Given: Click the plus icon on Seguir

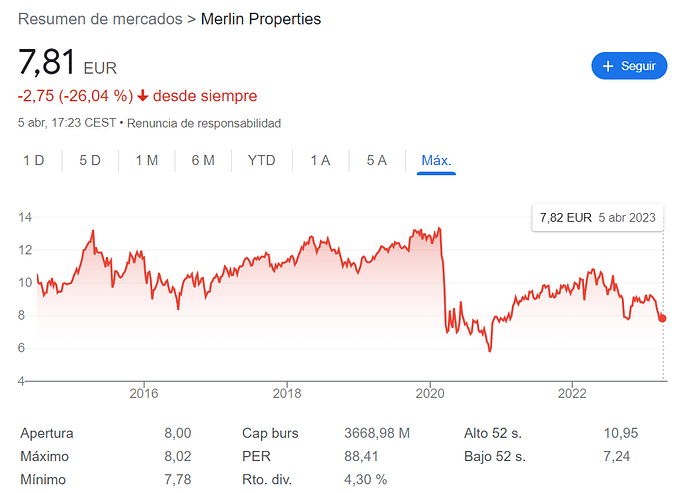Looking at the screenshot, I should pyautogui.click(x=608, y=66).
